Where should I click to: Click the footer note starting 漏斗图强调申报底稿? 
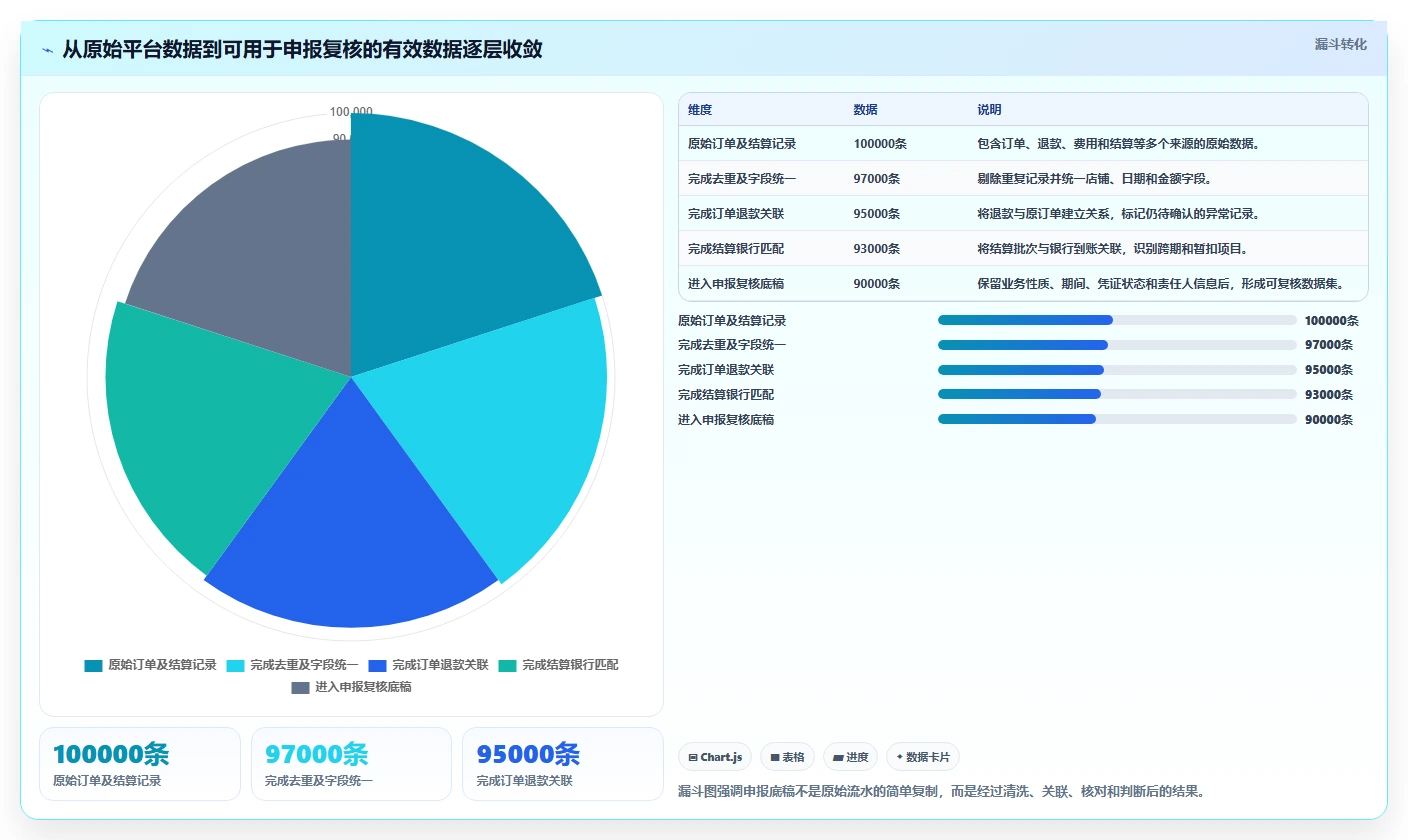tap(941, 791)
